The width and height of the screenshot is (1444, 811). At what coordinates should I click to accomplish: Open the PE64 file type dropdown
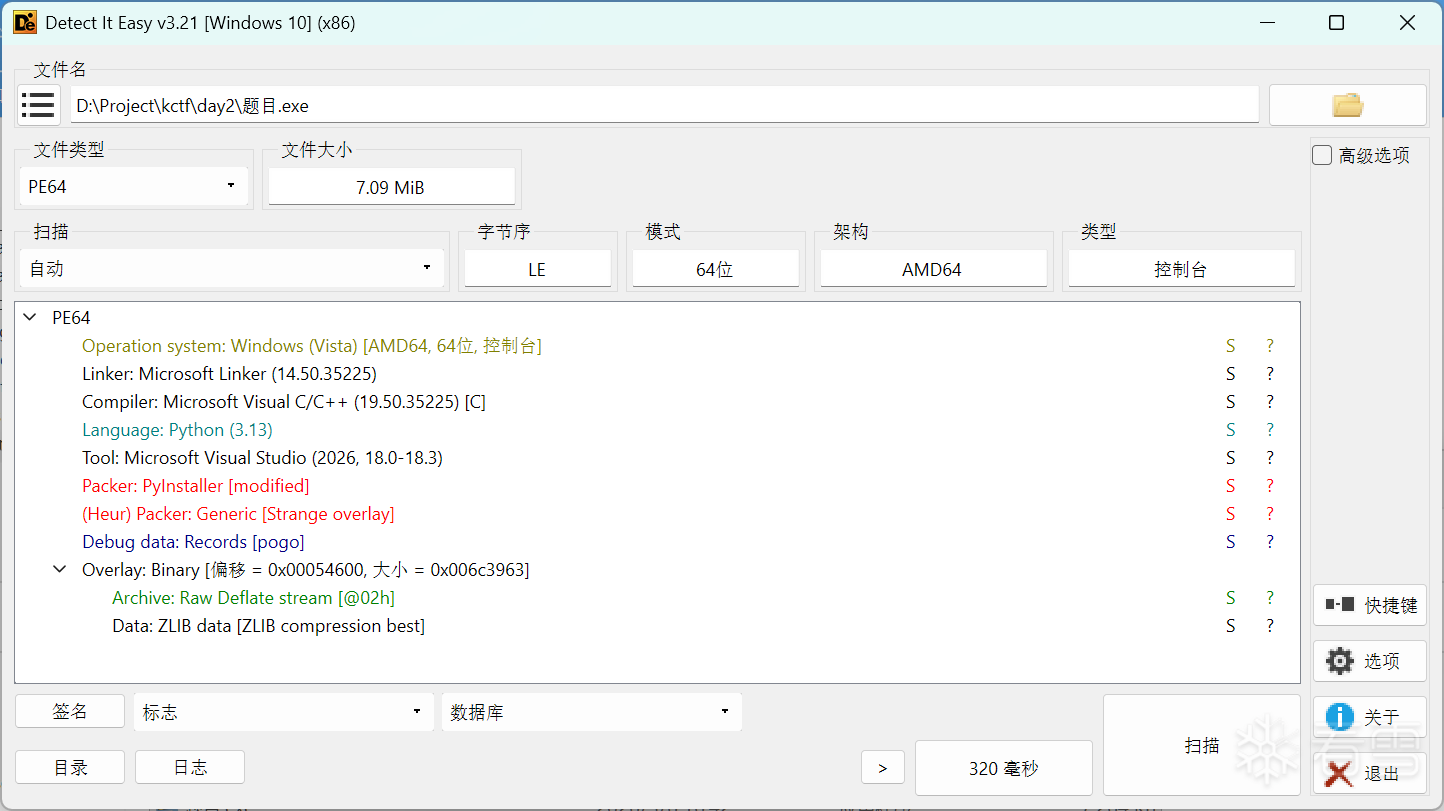coord(134,186)
